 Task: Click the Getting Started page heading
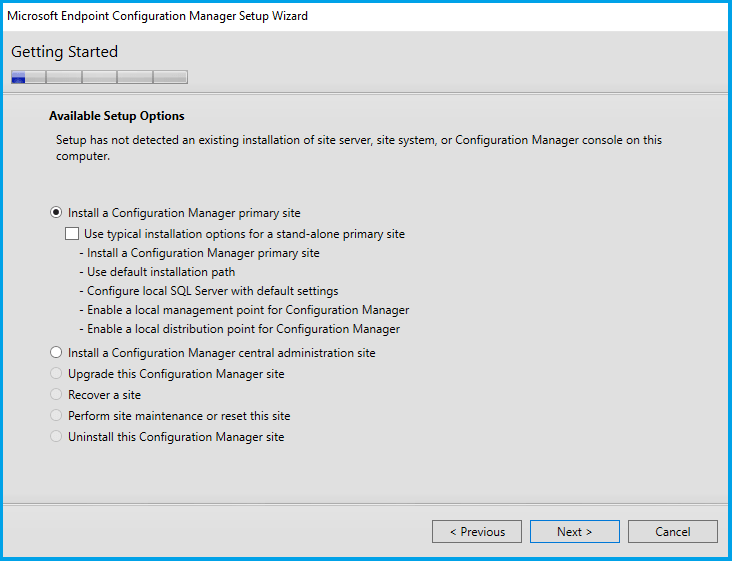(64, 52)
